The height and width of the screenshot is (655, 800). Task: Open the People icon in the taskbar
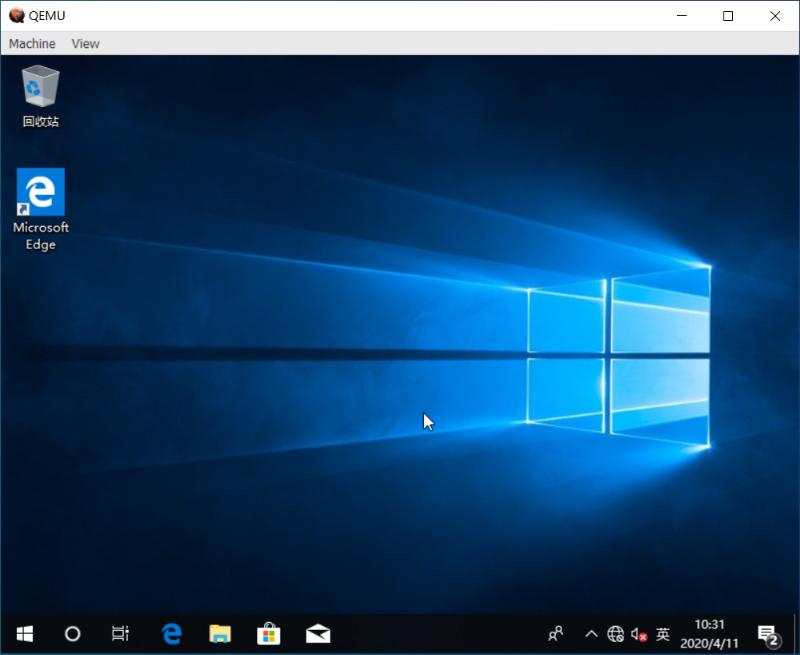click(557, 633)
